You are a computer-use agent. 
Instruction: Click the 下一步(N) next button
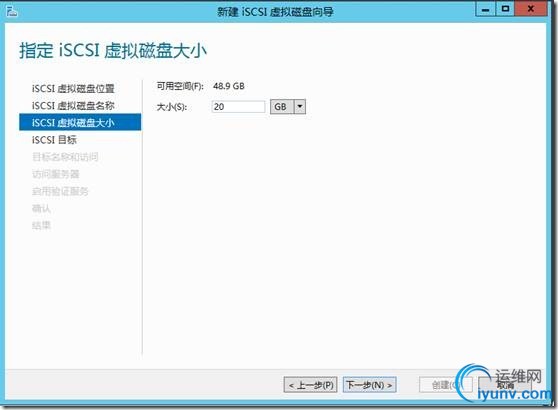click(369, 385)
